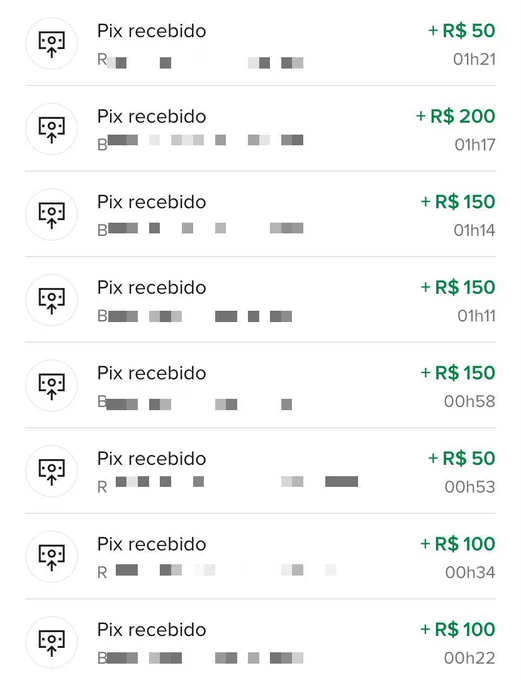Click the + R$ 50 amount at 00h53
The height and width of the screenshot is (680, 521).
pos(462,458)
